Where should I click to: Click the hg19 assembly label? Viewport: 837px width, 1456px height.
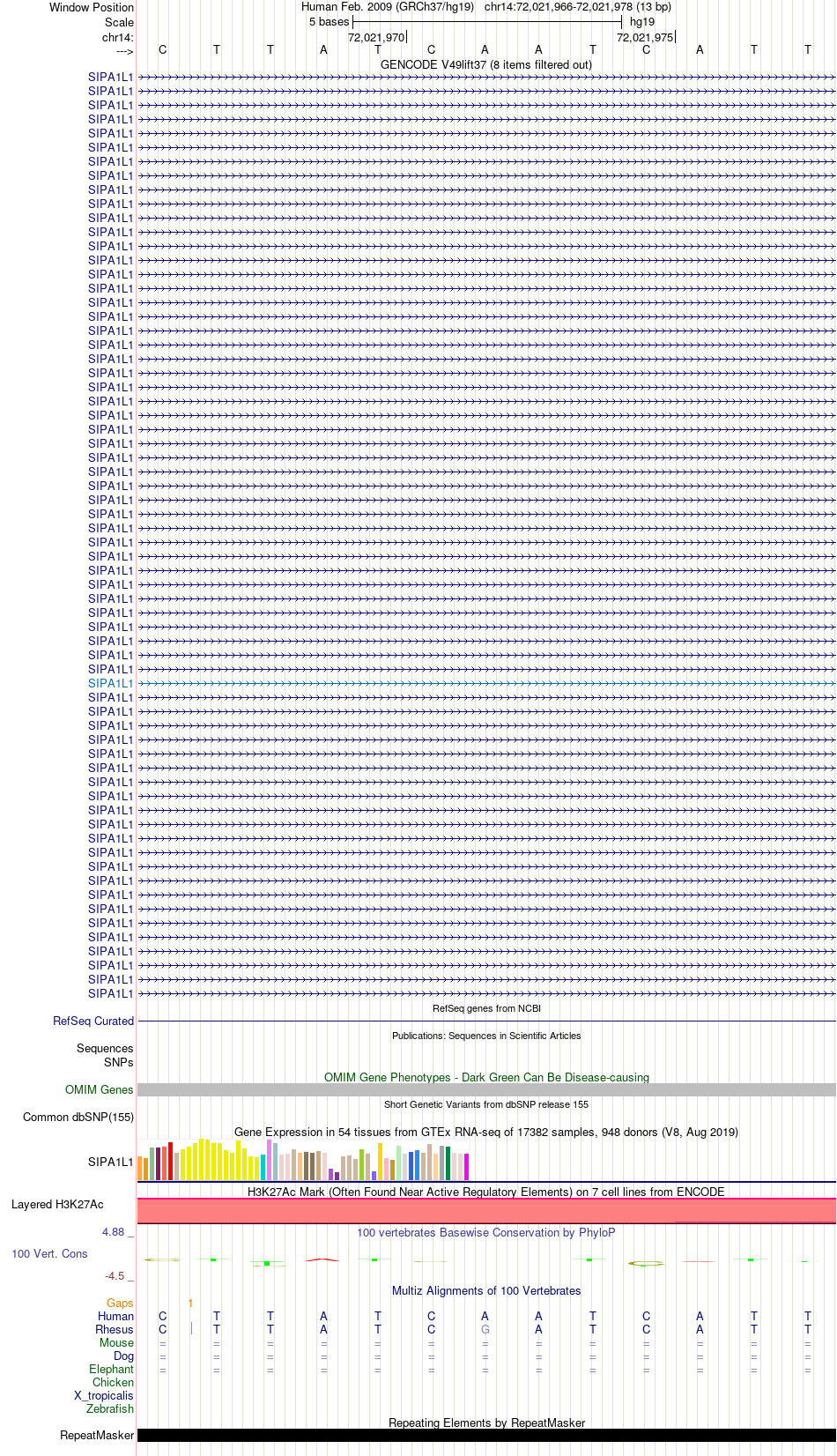click(x=642, y=21)
